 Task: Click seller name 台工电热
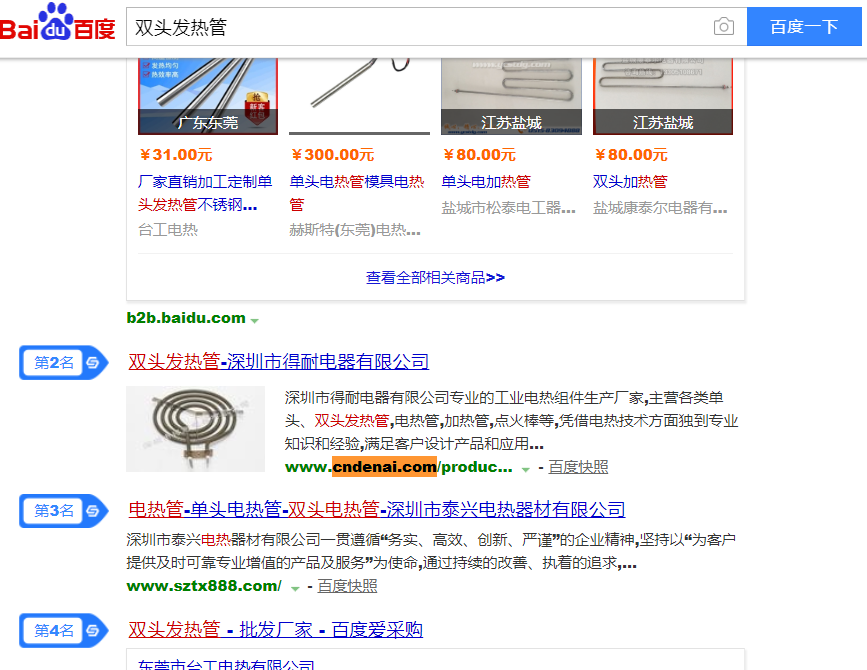click(x=168, y=230)
